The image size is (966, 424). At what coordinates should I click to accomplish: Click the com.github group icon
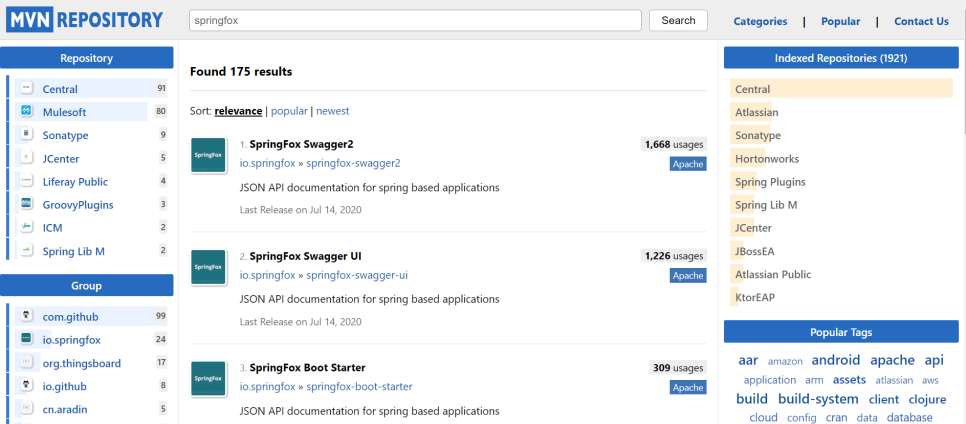pyautogui.click(x=26, y=316)
